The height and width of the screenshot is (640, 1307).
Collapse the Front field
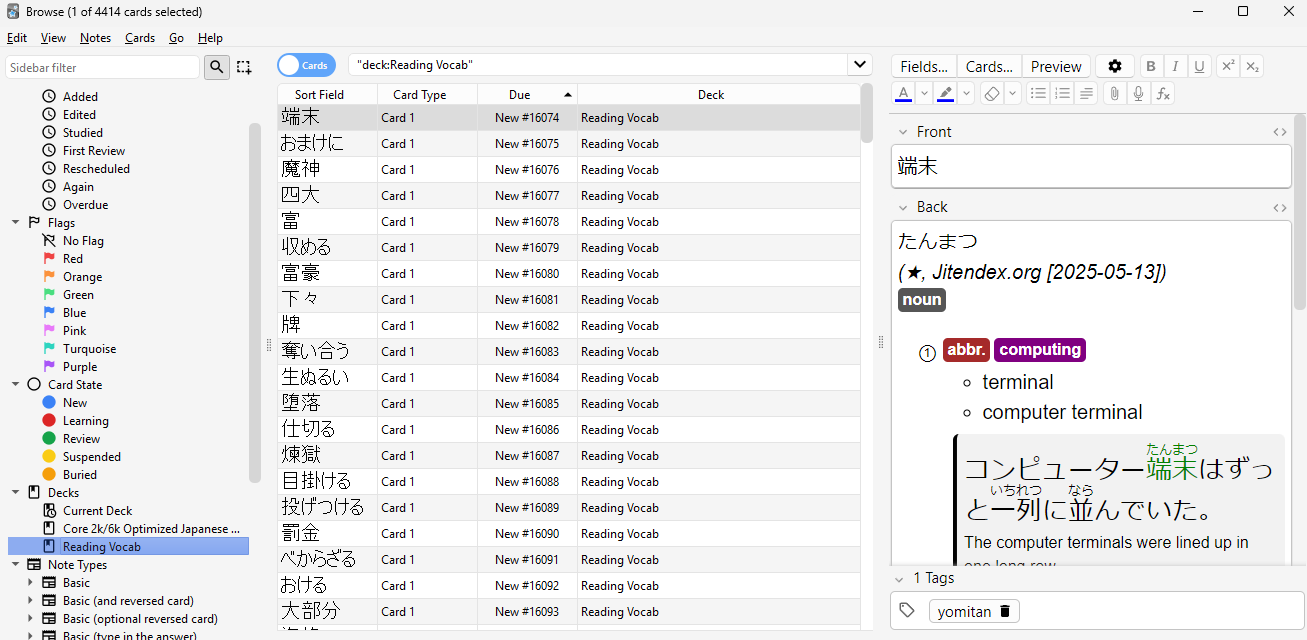(902, 132)
